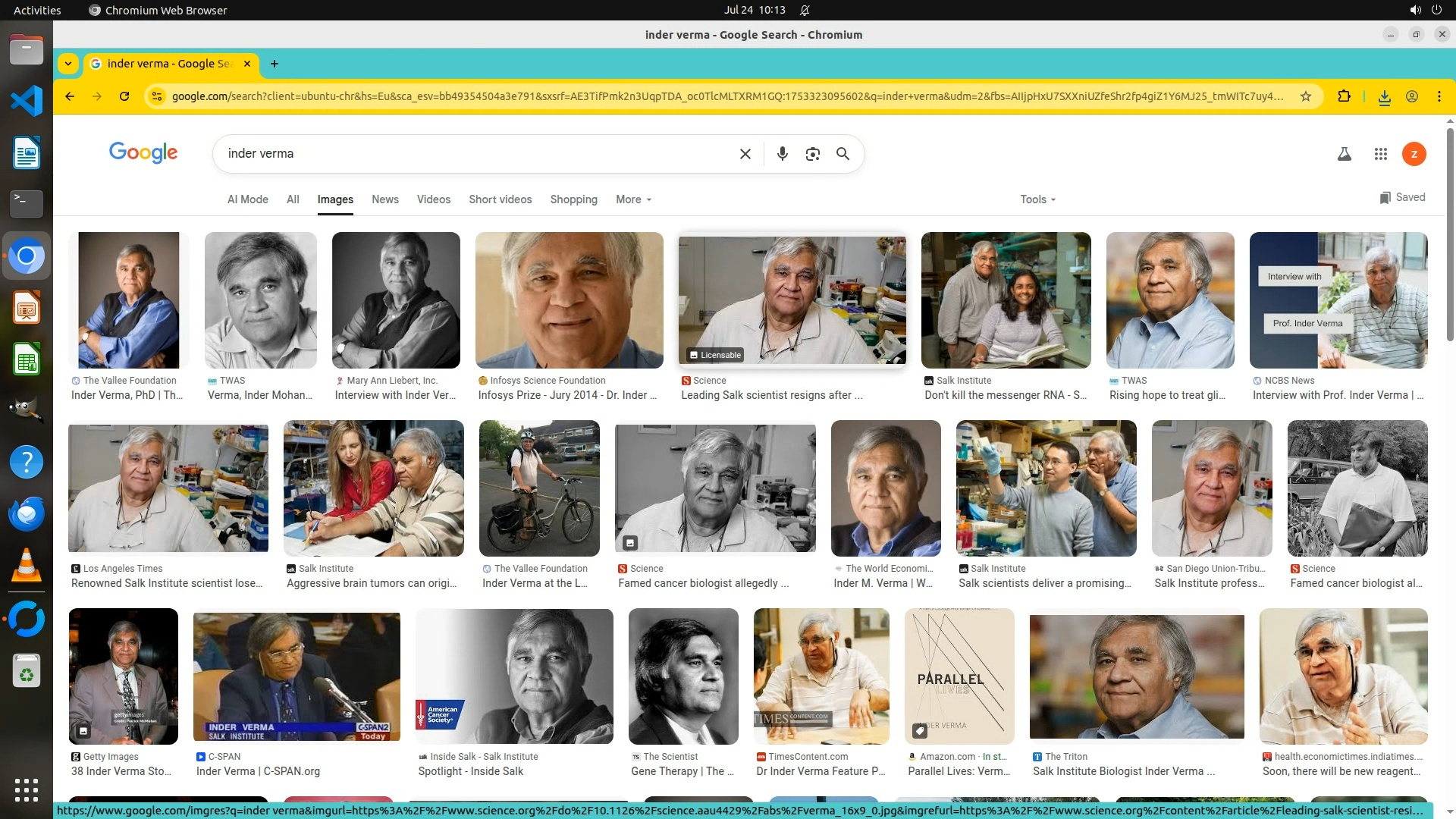This screenshot has width=1456, height=819.
Task: Open the notifications bell in top bar
Action: pyautogui.click(x=805, y=10)
